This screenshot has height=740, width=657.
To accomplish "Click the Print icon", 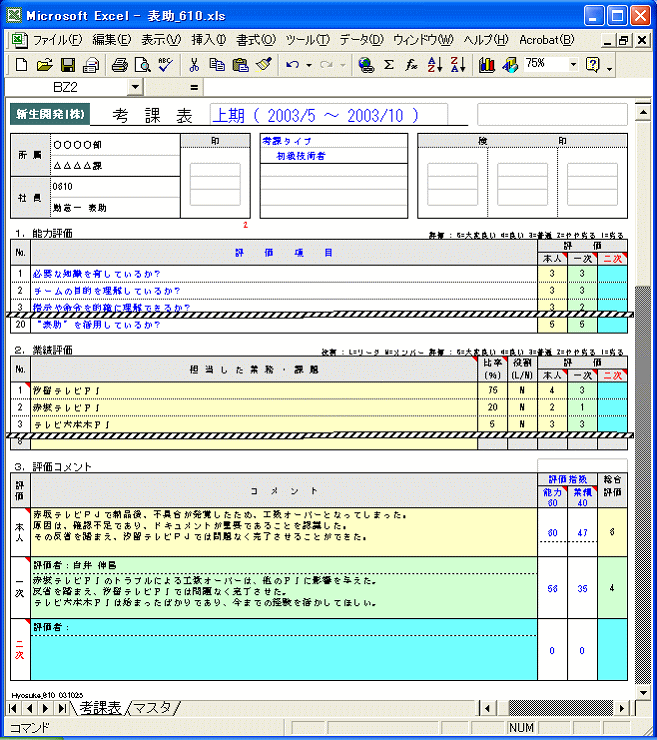I will click(119, 65).
